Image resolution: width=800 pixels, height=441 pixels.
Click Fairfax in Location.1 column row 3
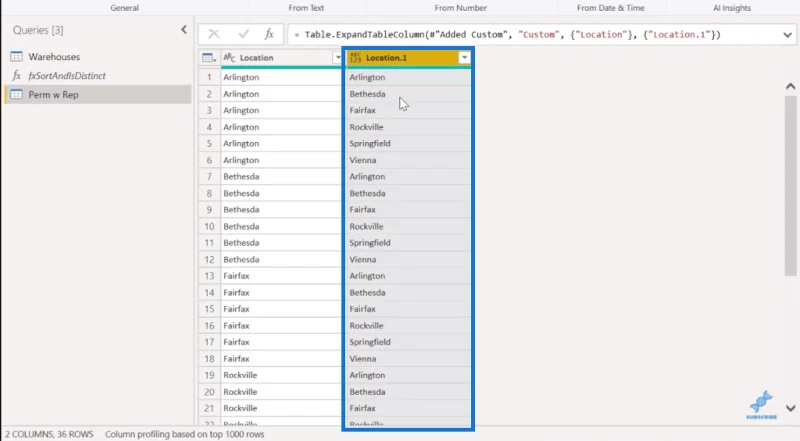pos(362,110)
